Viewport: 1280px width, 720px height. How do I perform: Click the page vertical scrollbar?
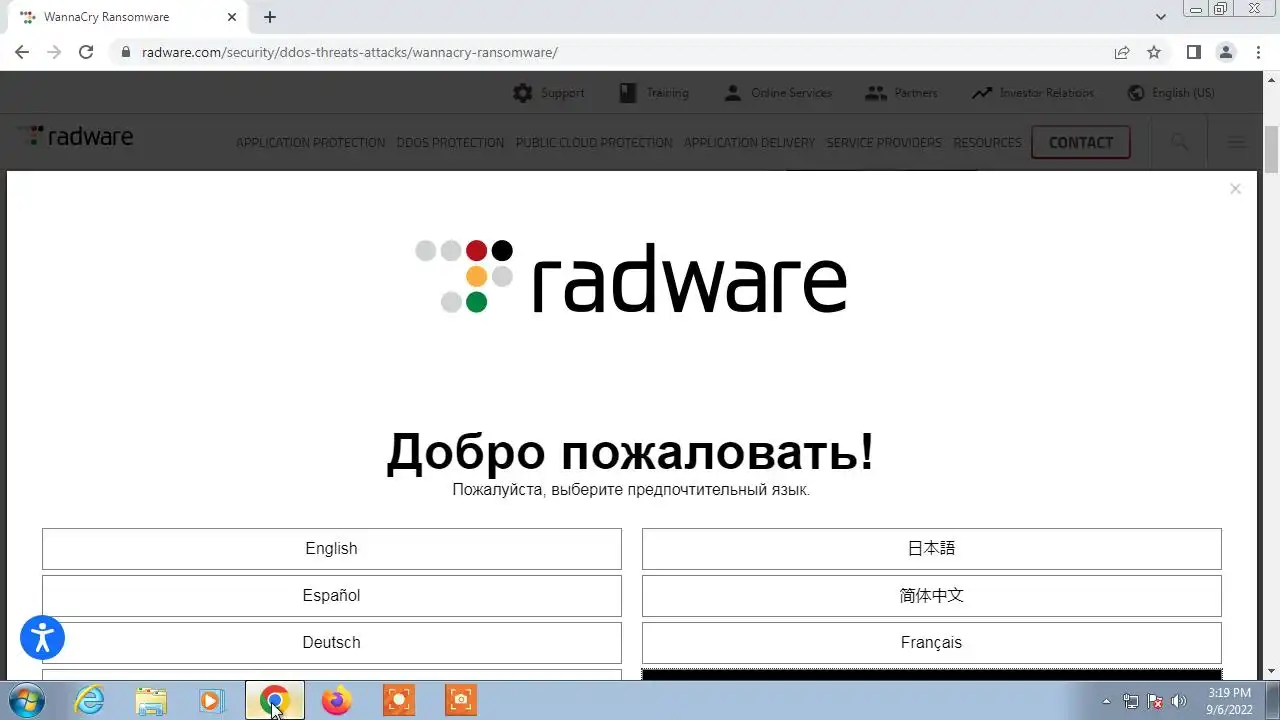pos(1271,150)
